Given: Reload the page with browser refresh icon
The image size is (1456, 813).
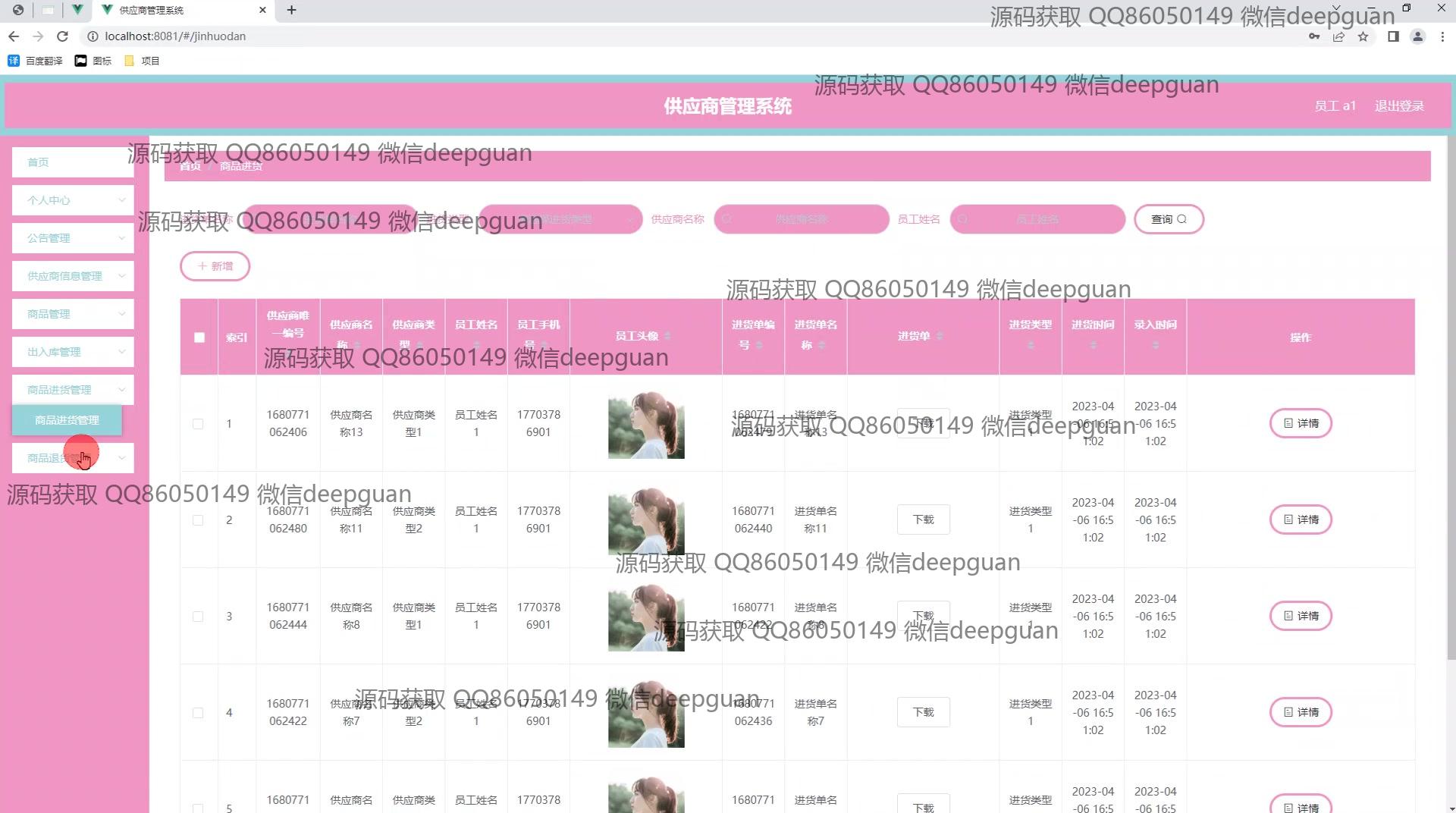Looking at the screenshot, I should (x=63, y=36).
